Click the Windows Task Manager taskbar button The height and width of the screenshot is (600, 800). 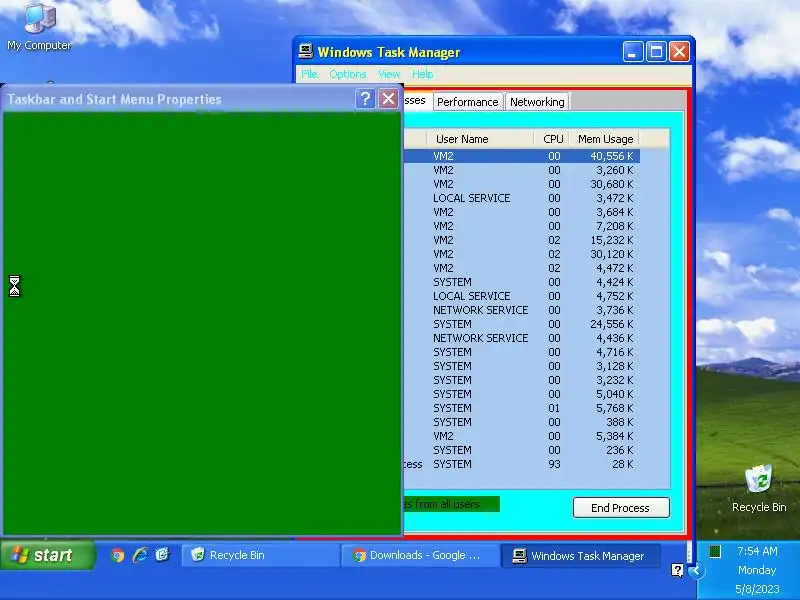[x=581, y=556]
